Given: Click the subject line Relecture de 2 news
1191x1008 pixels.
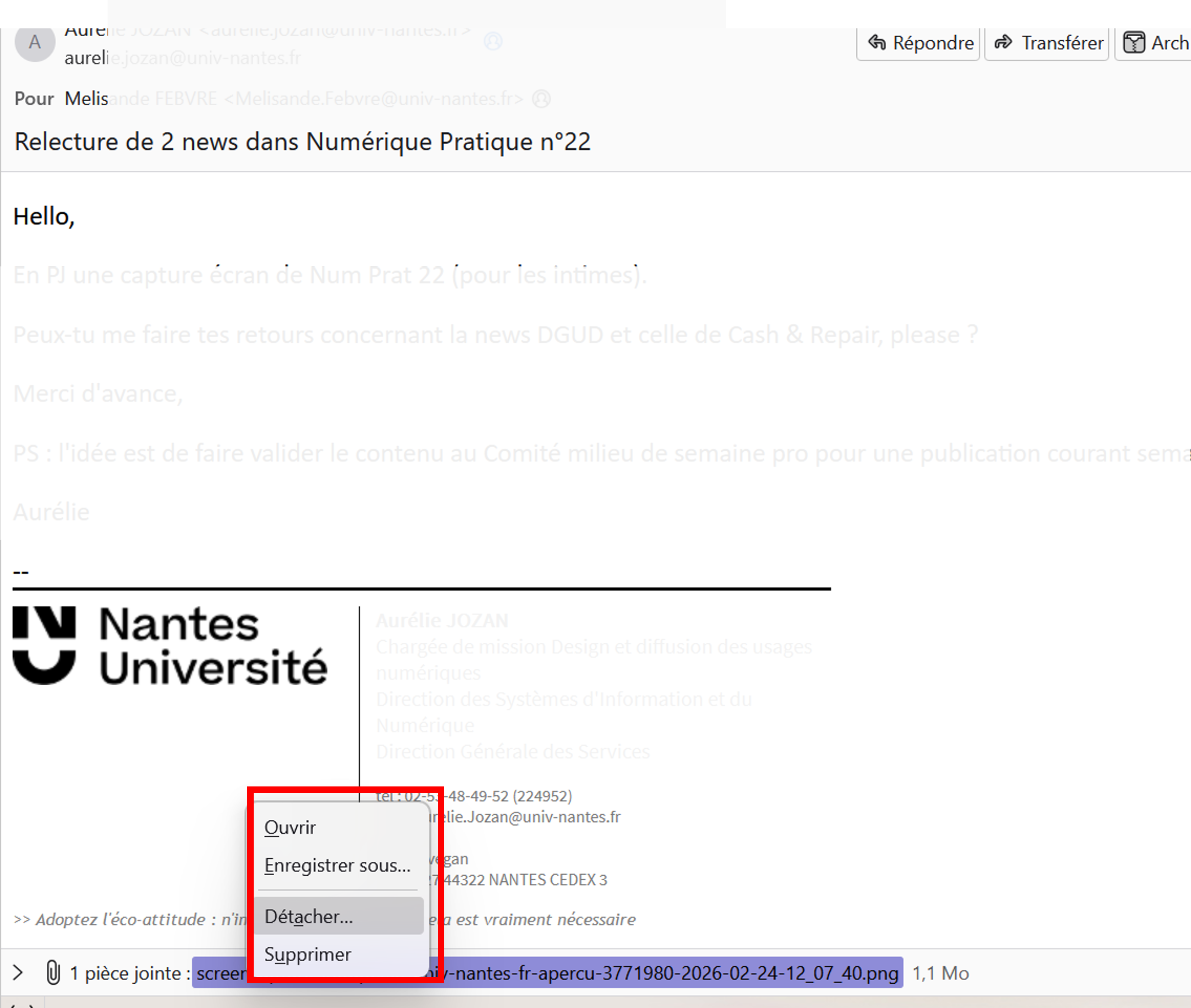Looking at the screenshot, I should 302,142.
